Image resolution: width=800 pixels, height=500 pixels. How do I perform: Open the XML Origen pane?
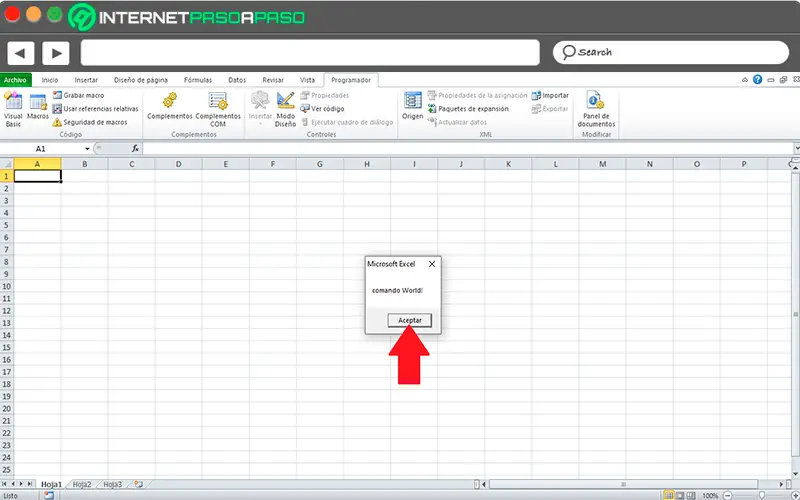[x=412, y=106]
